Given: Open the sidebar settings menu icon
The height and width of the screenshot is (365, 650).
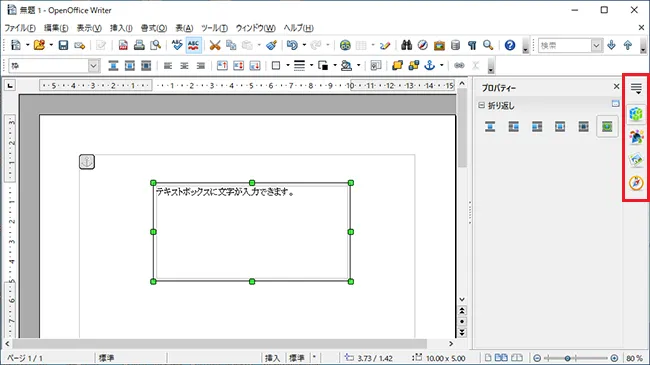Looking at the screenshot, I should coord(636,88).
